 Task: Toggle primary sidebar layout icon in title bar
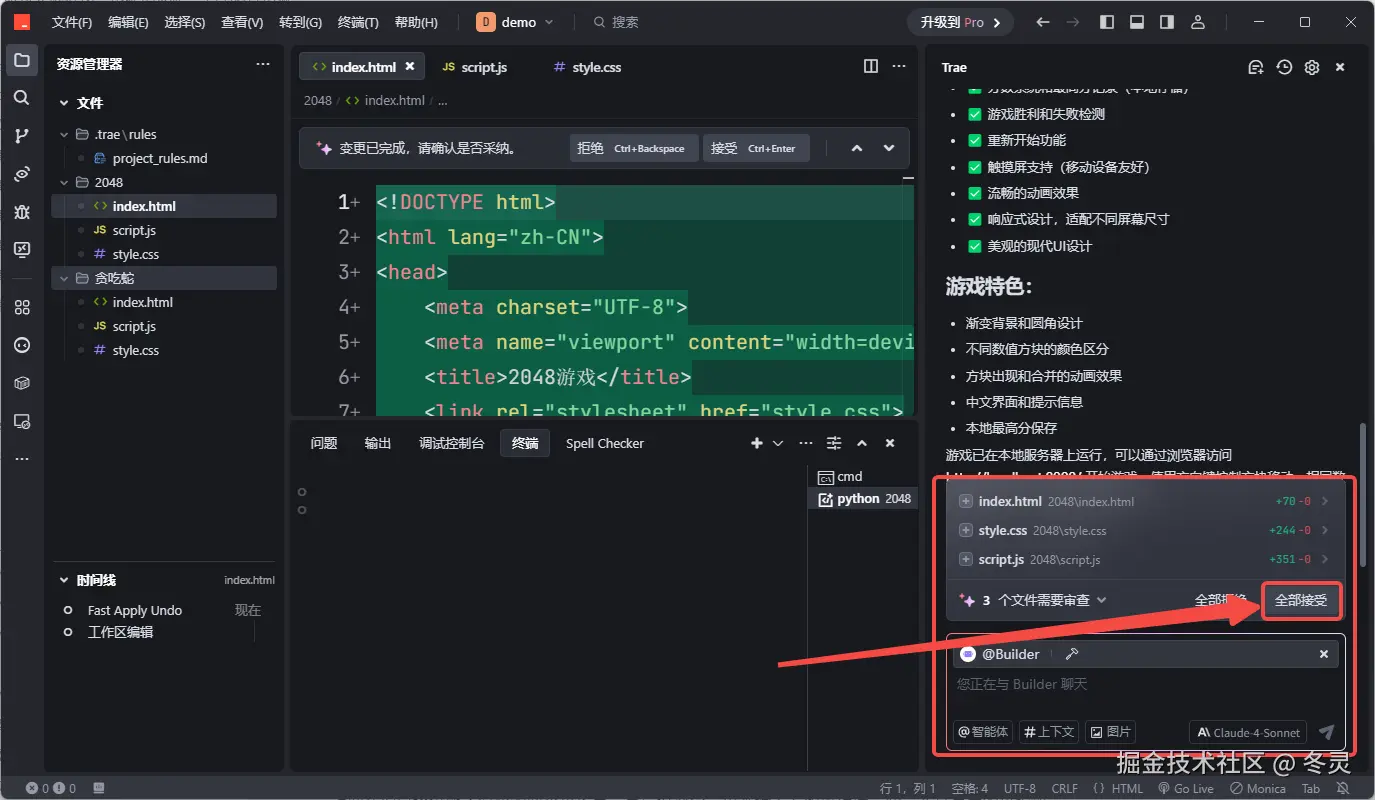click(1107, 22)
